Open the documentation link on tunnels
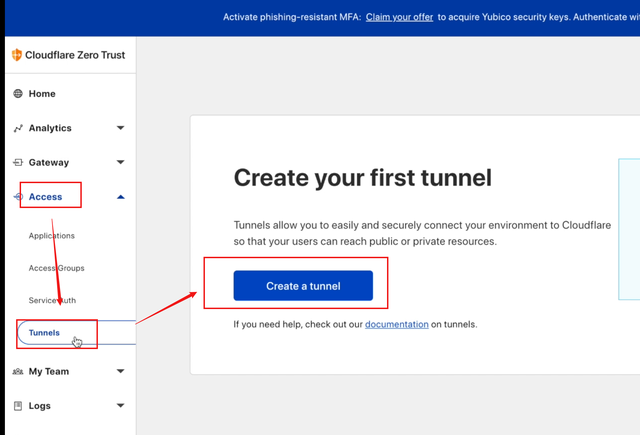 click(x=396, y=324)
